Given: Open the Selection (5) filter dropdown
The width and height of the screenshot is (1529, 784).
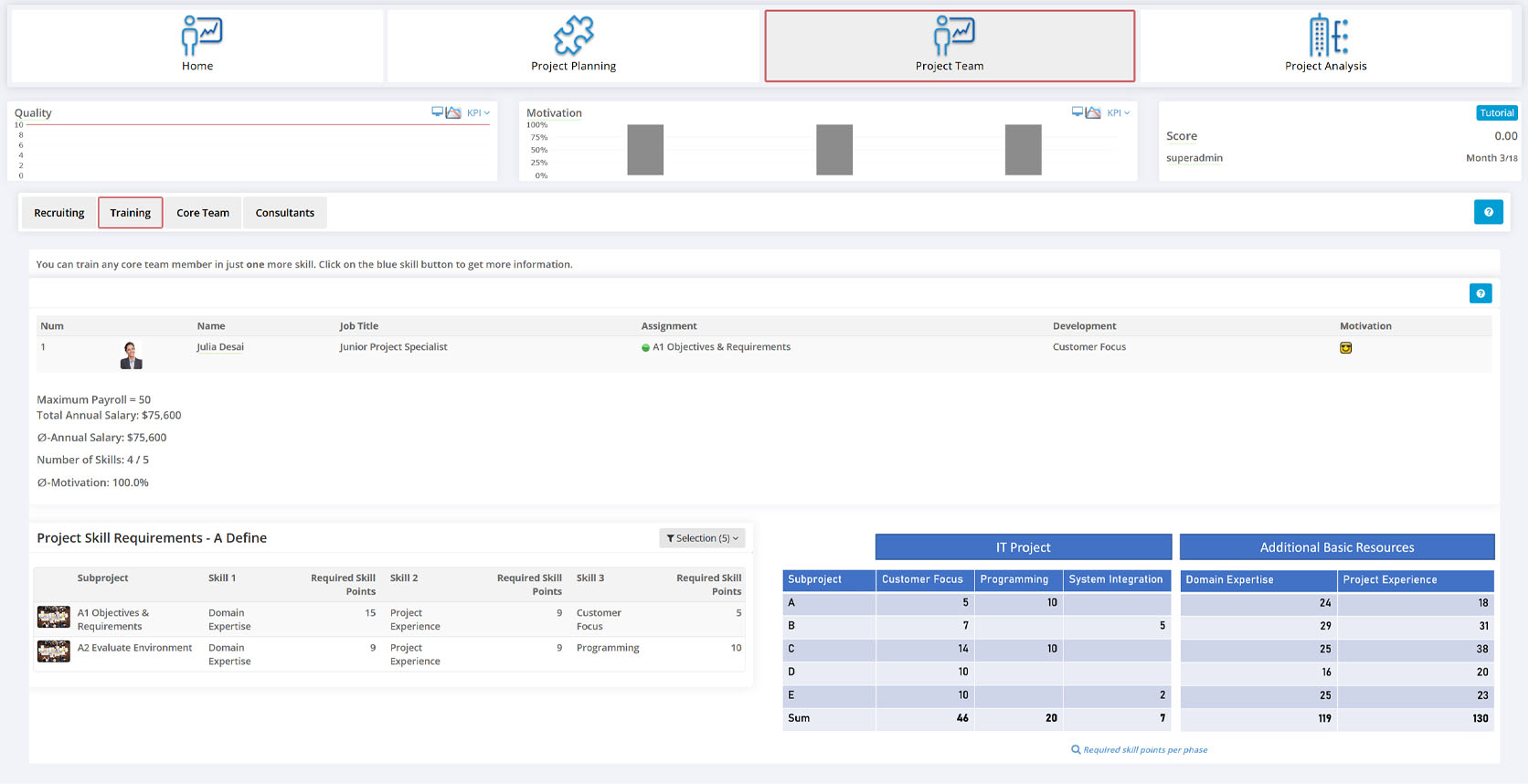Looking at the screenshot, I should click(x=702, y=538).
